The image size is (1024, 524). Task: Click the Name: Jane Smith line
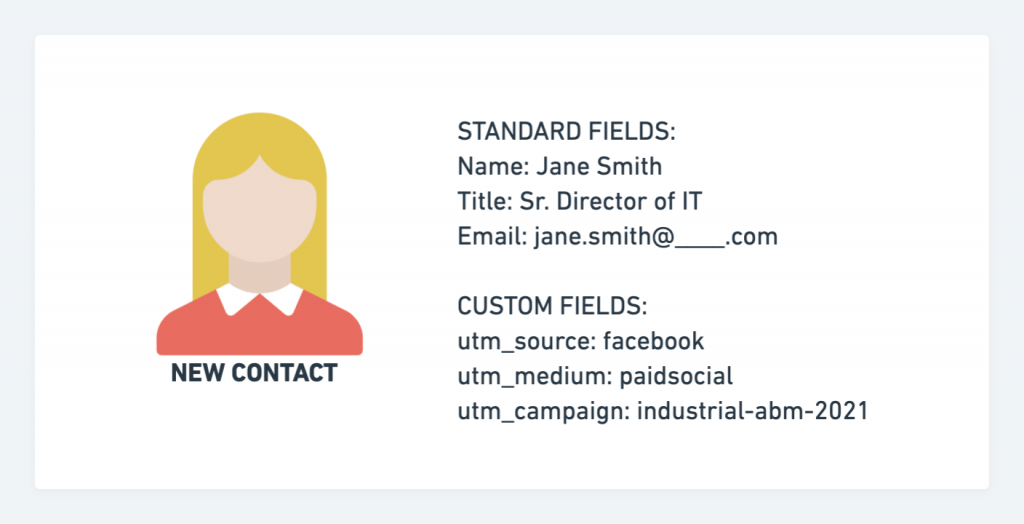(x=560, y=167)
